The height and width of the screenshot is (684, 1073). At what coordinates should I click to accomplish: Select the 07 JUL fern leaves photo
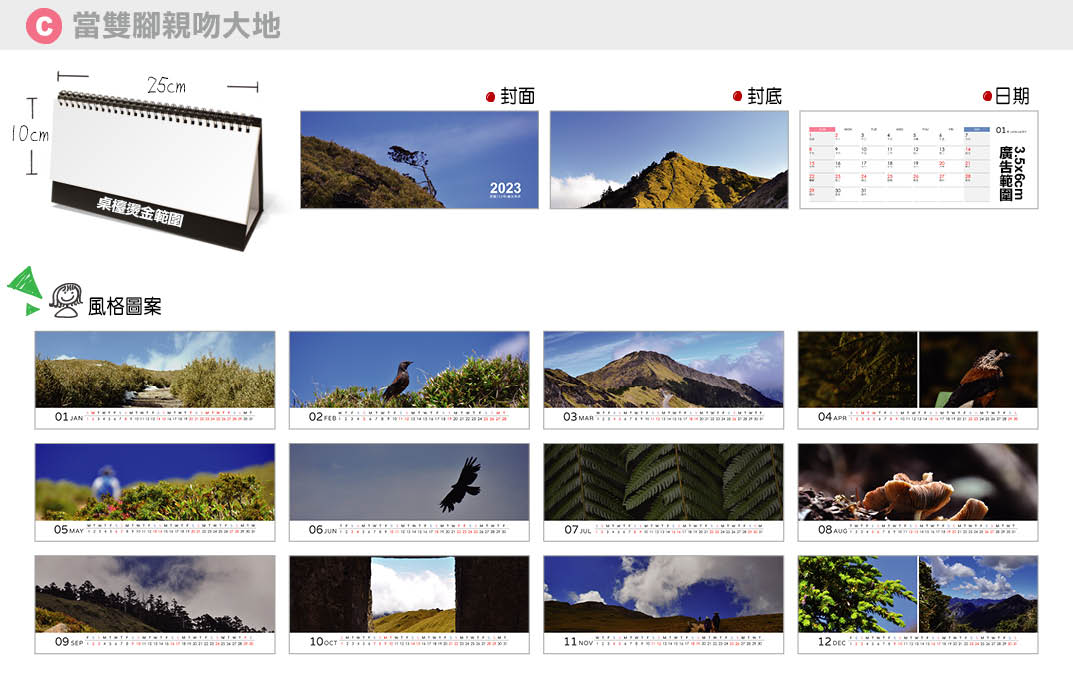(x=663, y=481)
